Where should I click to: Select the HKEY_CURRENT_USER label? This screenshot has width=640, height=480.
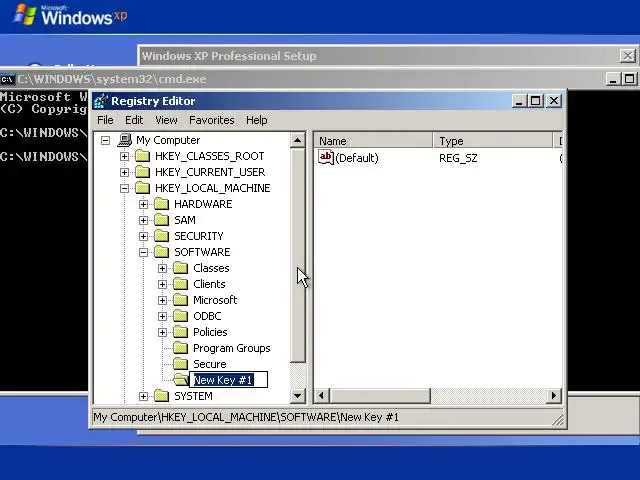click(x=210, y=172)
